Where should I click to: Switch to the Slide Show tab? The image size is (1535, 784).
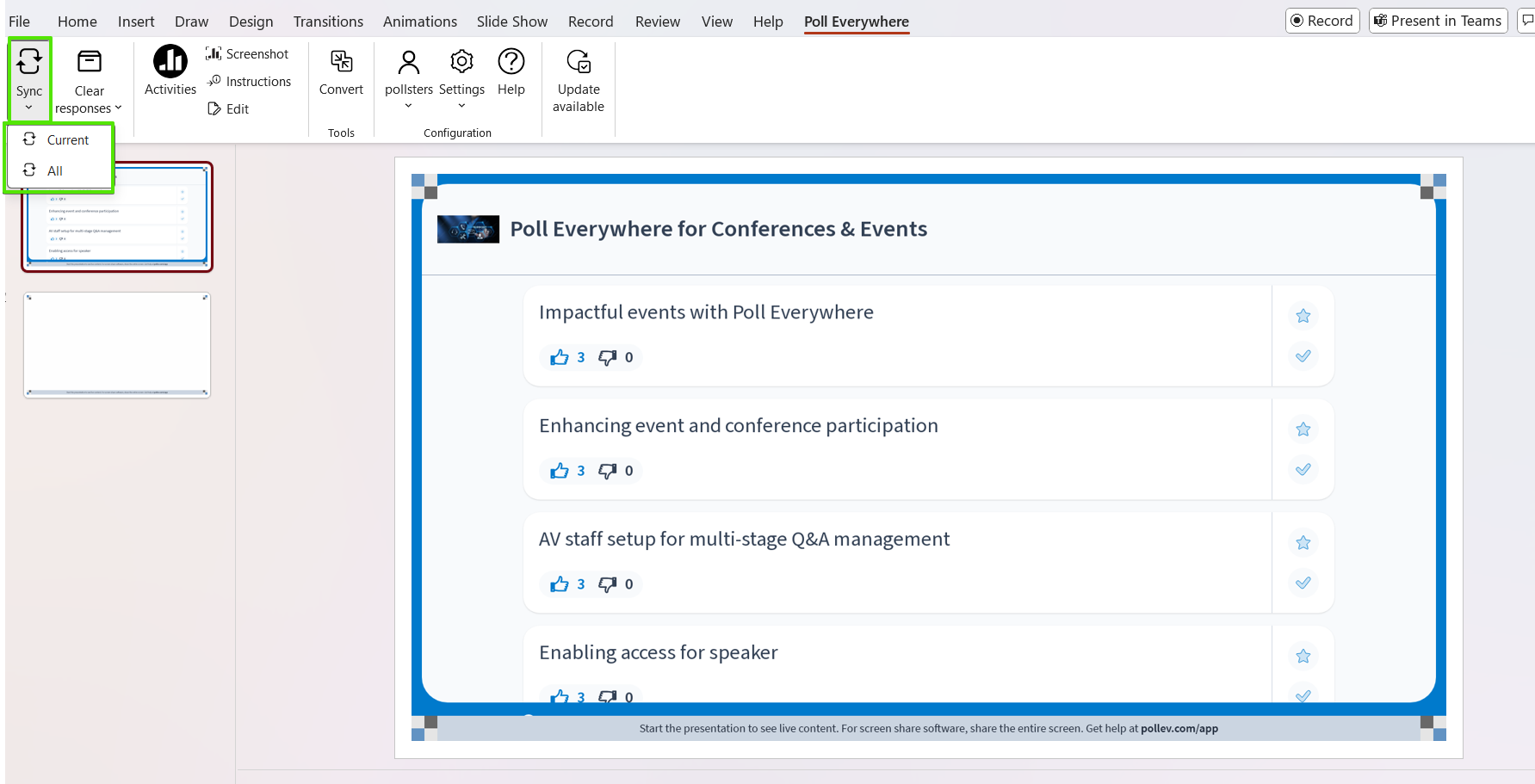512,22
